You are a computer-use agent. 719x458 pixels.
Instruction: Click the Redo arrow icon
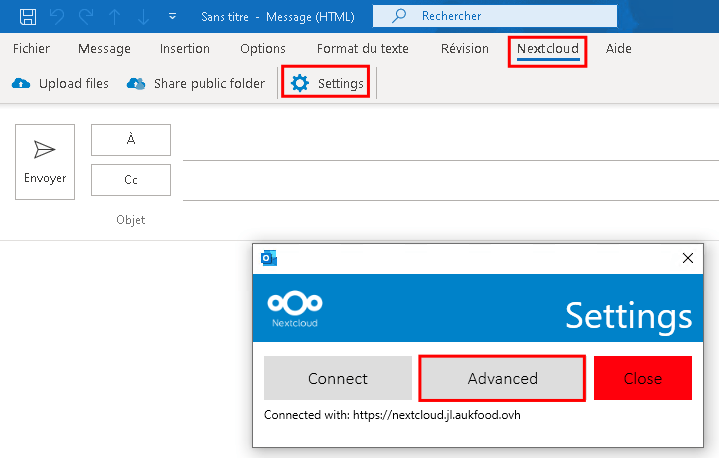86,17
